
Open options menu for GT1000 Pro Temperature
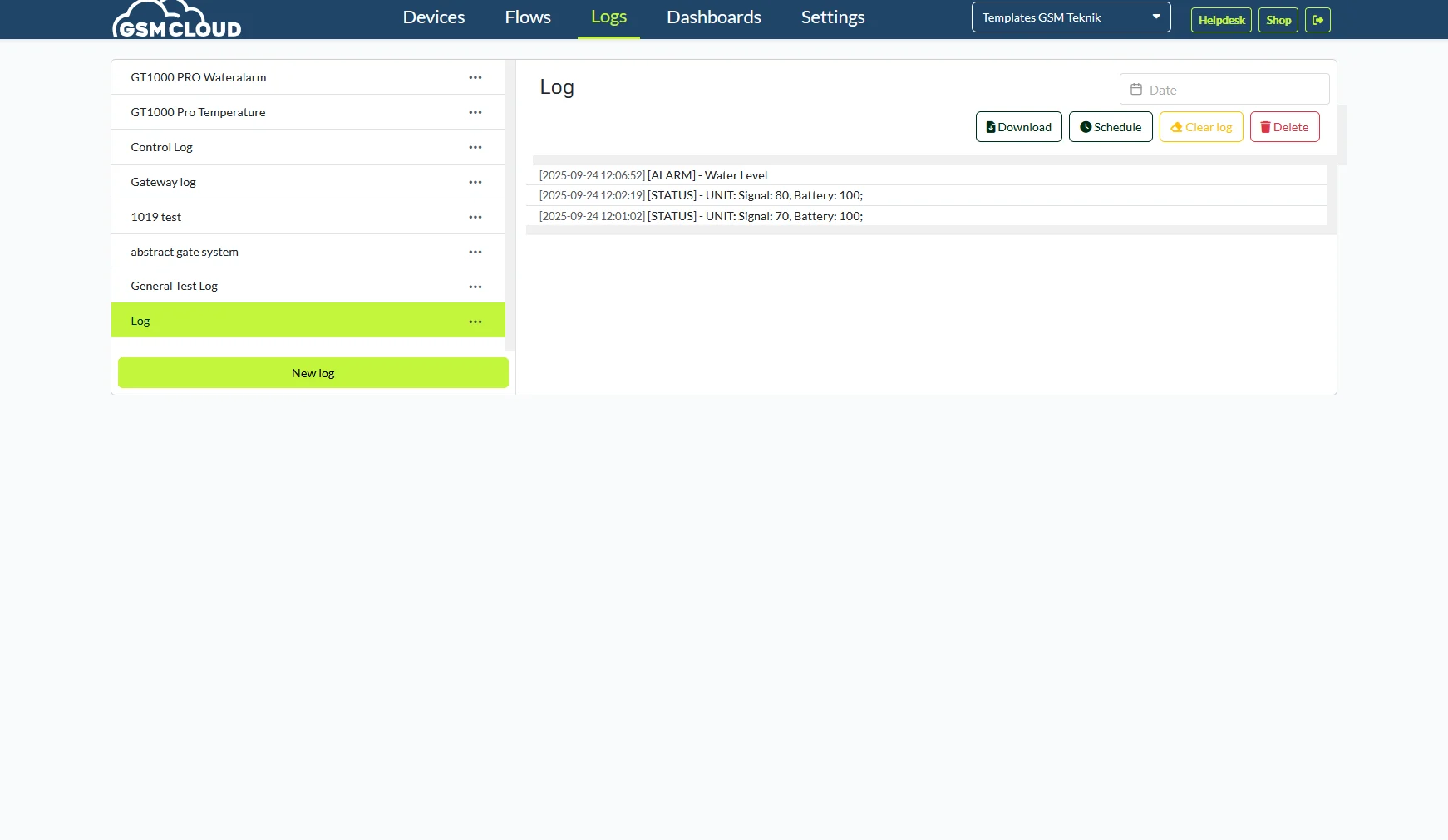(x=475, y=112)
